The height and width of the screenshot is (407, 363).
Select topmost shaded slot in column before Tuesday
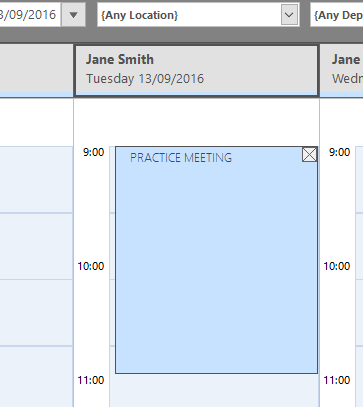(x=36, y=179)
